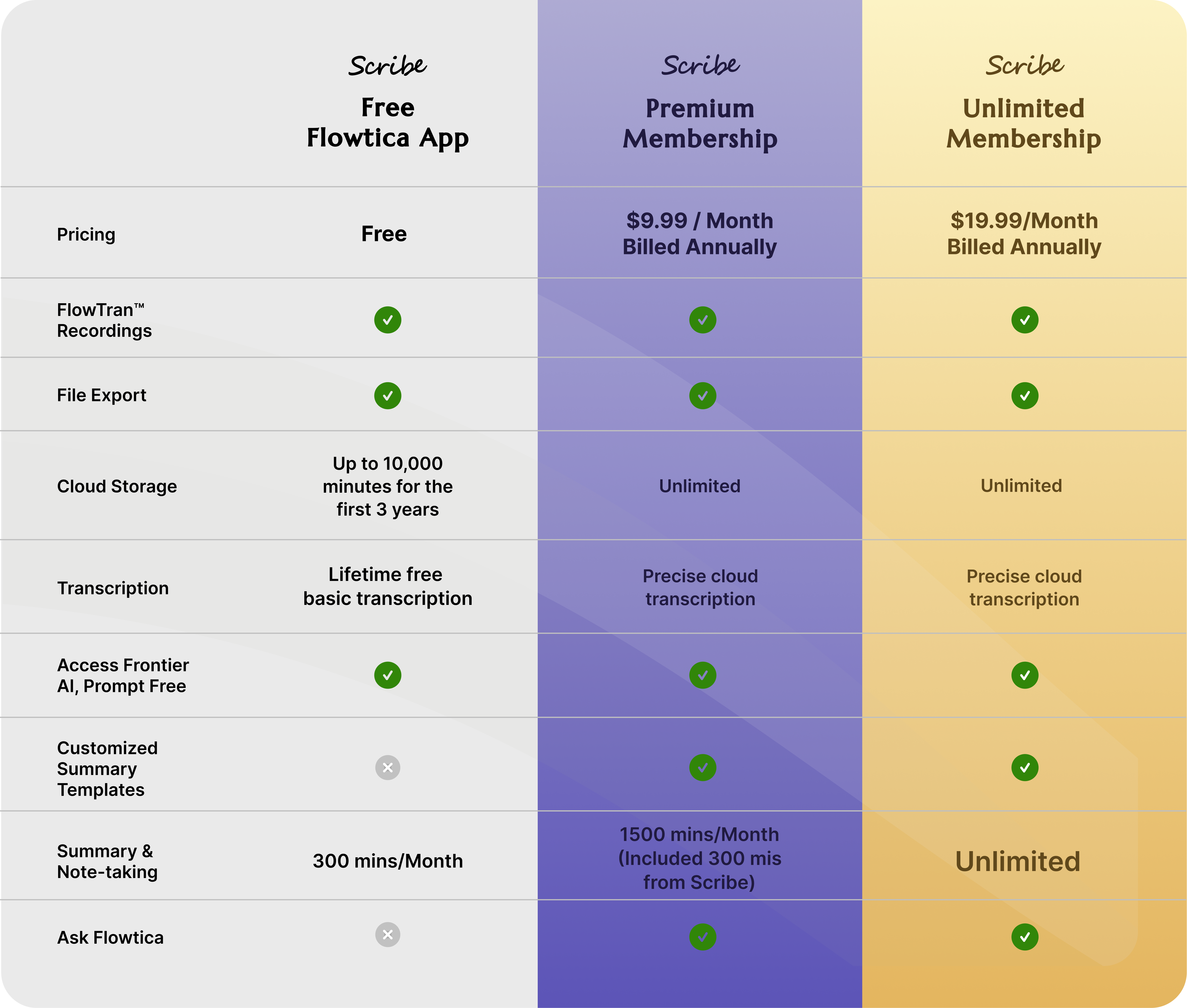1187x1008 pixels.
Task: Click the large Unlimited Summary & Note-taking text
Action: point(1018,861)
